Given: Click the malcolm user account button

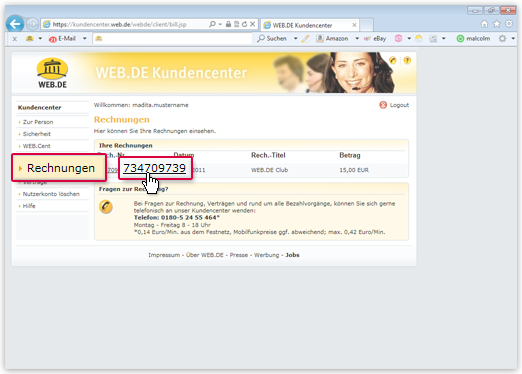Looking at the screenshot, I should [x=473, y=39].
